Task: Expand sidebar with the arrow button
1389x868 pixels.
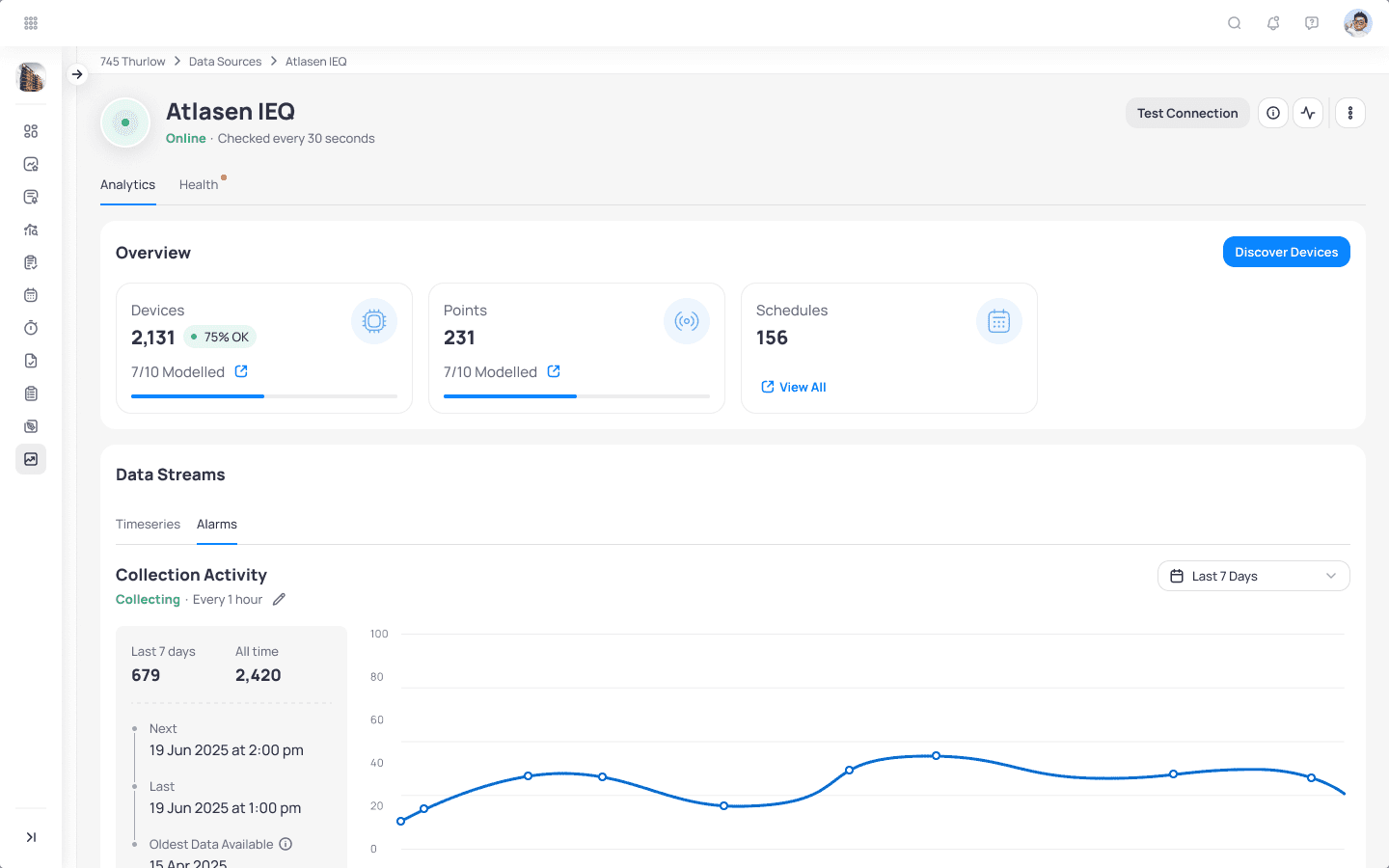Action: (x=77, y=74)
